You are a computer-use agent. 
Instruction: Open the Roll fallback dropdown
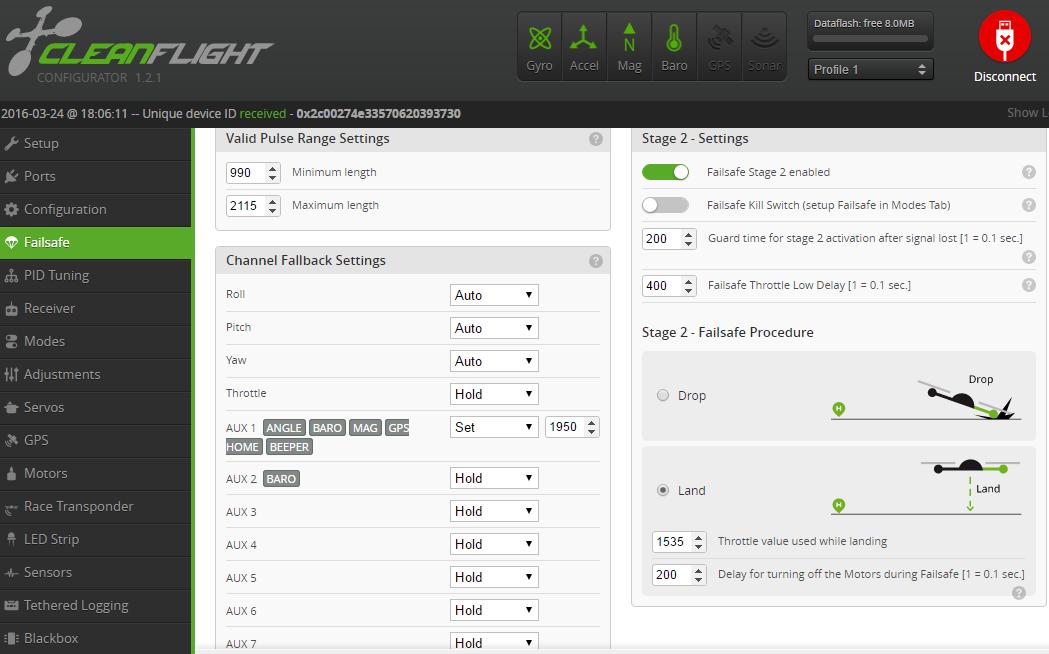[x=494, y=295]
